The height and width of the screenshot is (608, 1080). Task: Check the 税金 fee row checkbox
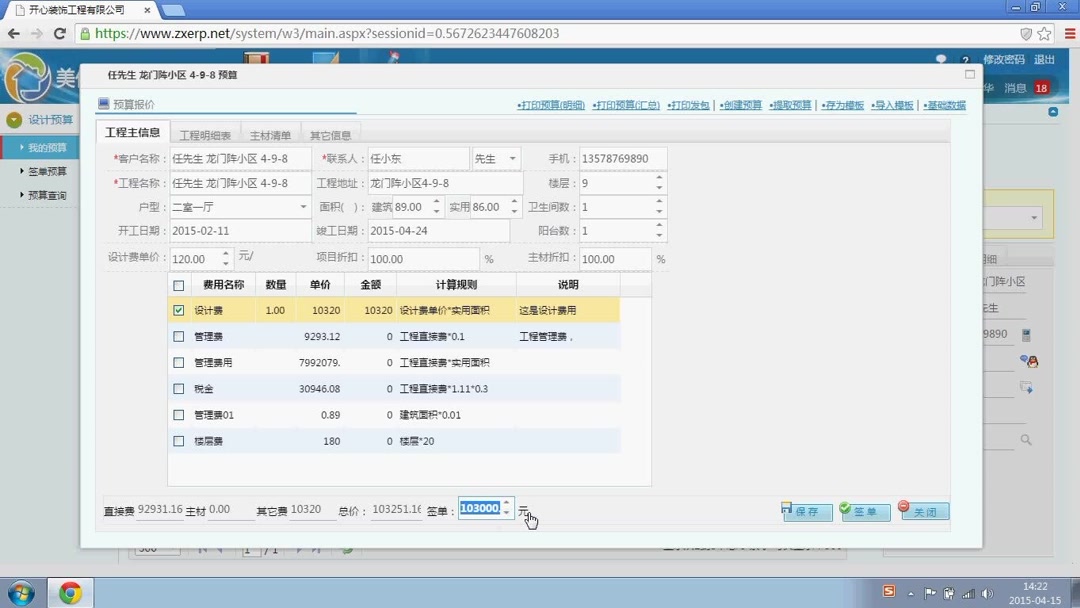[x=178, y=389]
